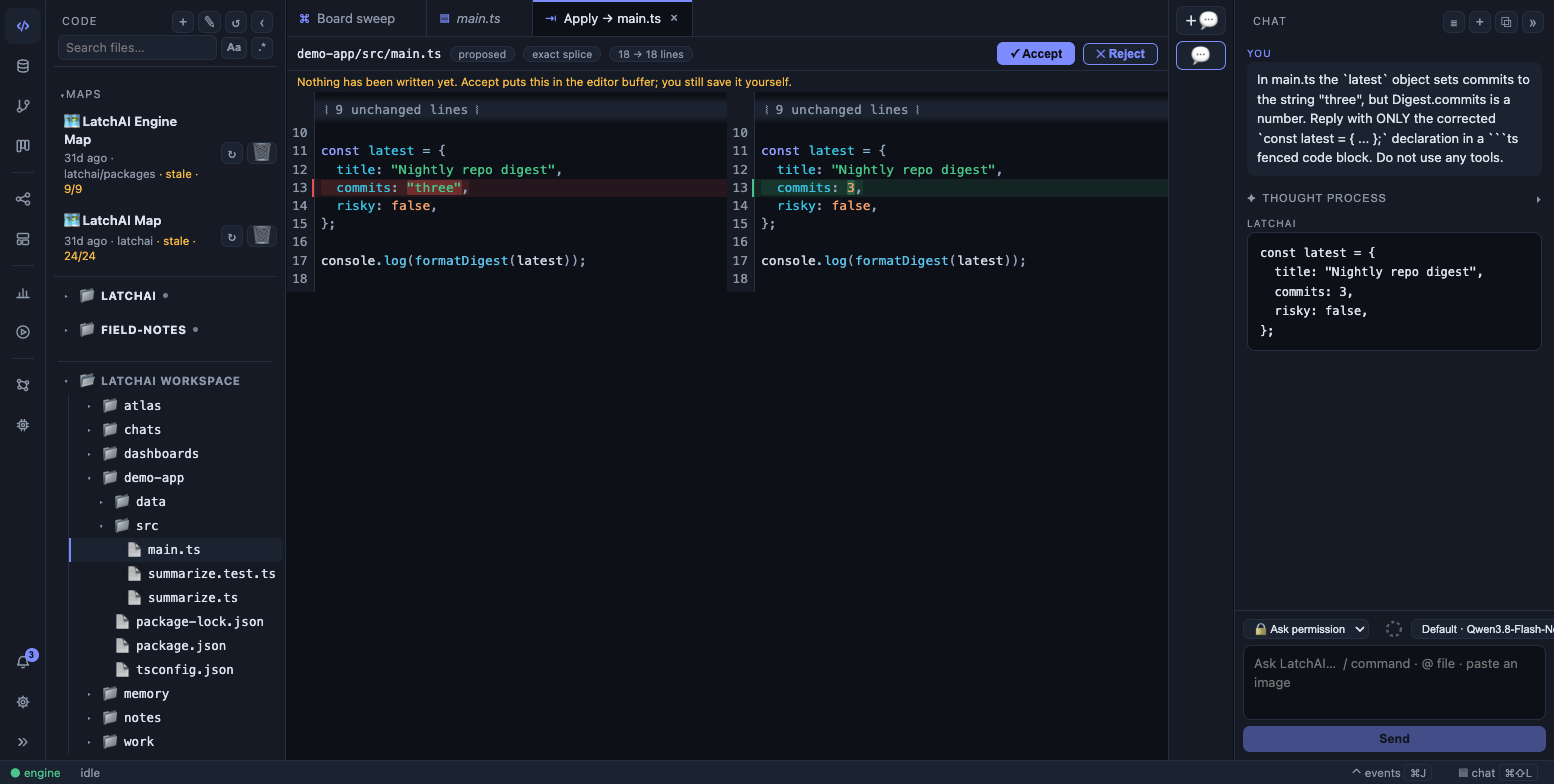
Task: Focus the Ask LatchAI chat input
Action: click(x=1394, y=682)
